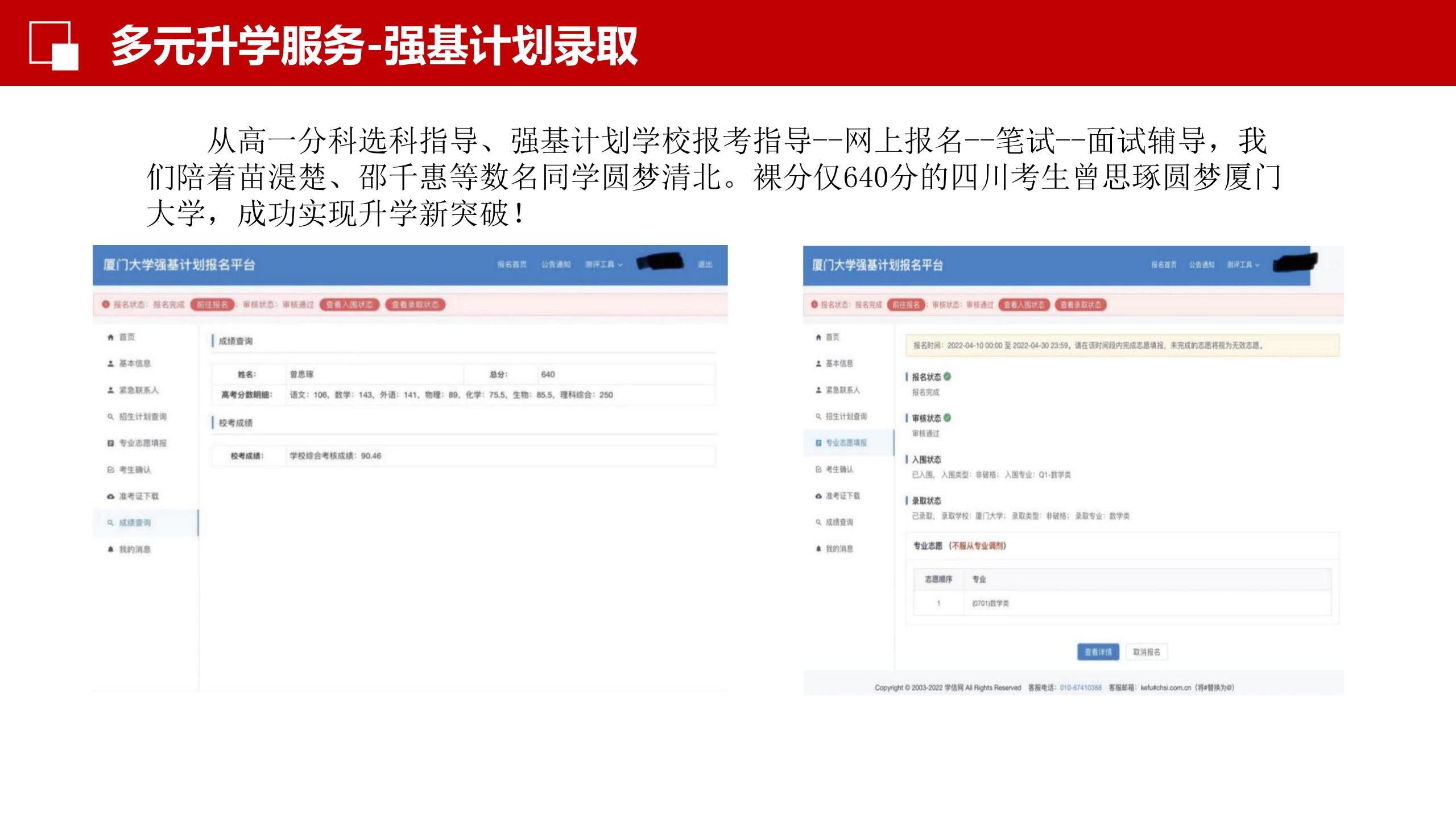Click highlighted 专业志愿填报 form icon in right screenshot
This screenshot has height=819, width=1456.
(x=818, y=443)
